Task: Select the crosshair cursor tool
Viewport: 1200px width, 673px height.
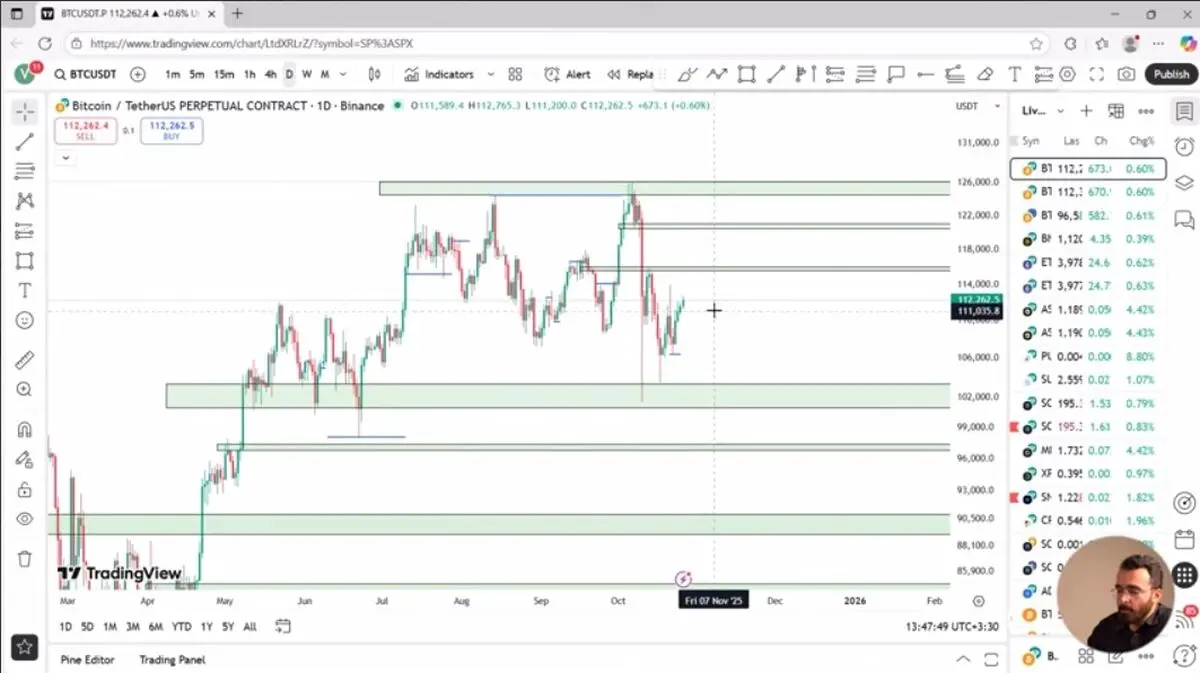Action: tap(25, 112)
